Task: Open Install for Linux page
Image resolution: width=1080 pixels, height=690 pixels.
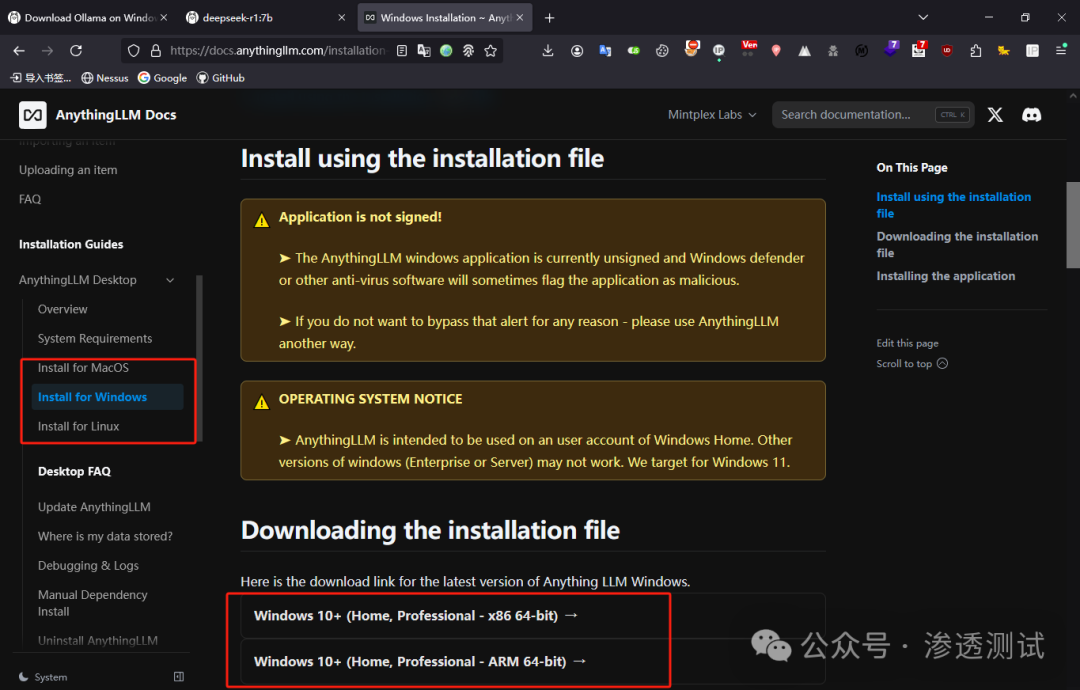Action: [x=79, y=426]
